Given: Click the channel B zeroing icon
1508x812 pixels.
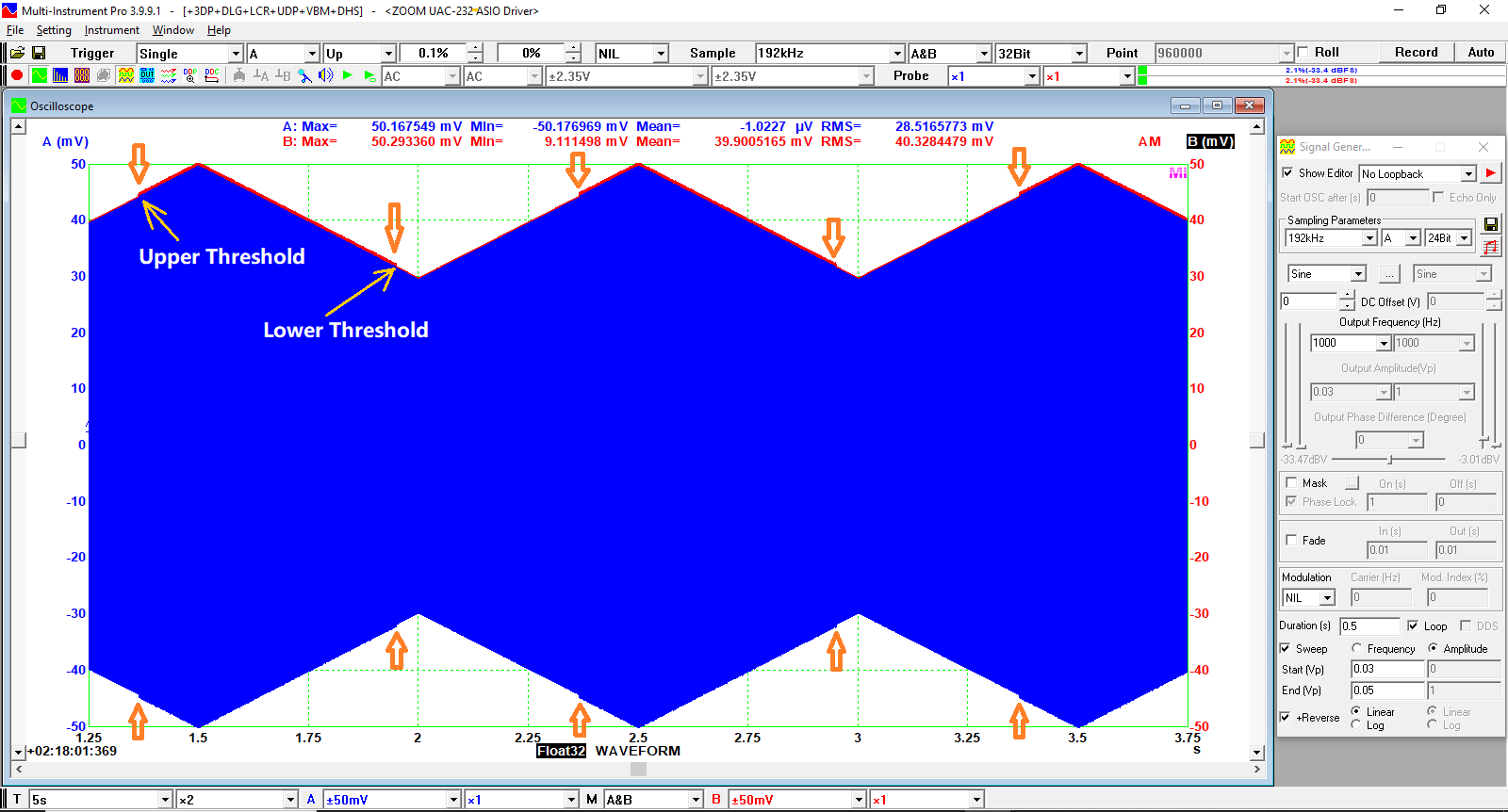Looking at the screenshot, I should coord(283,75).
